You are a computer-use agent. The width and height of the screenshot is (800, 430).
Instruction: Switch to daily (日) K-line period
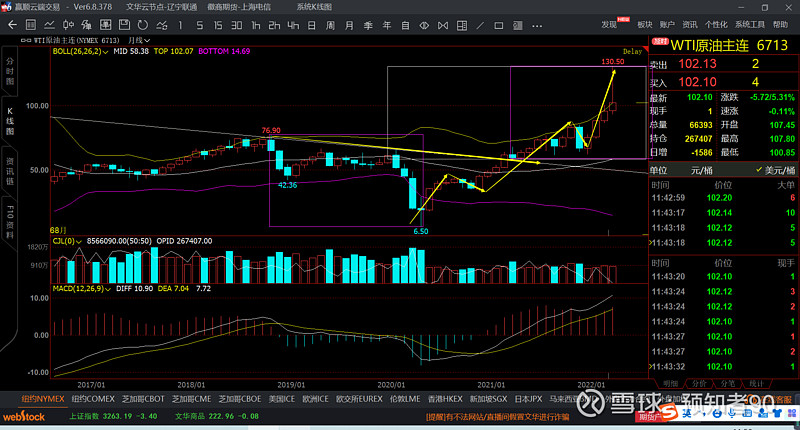coord(311,25)
